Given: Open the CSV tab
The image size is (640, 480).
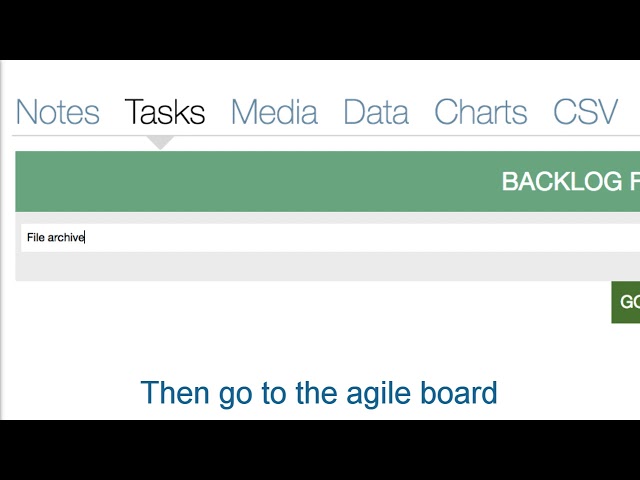Looking at the screenshot, I should pos(585,112).
